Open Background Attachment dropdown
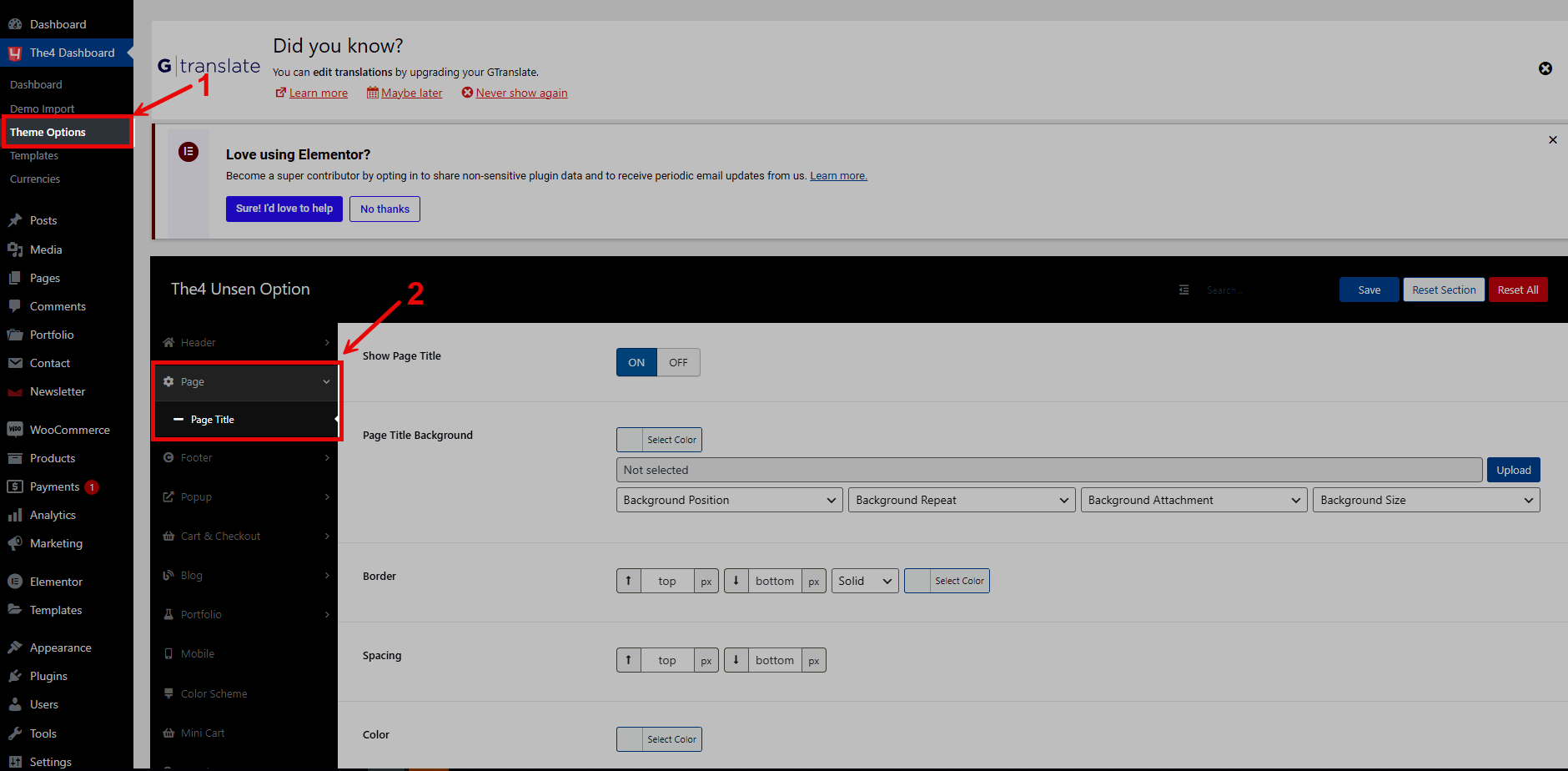Screen dimensions: 1568x771 (1194, 500)
